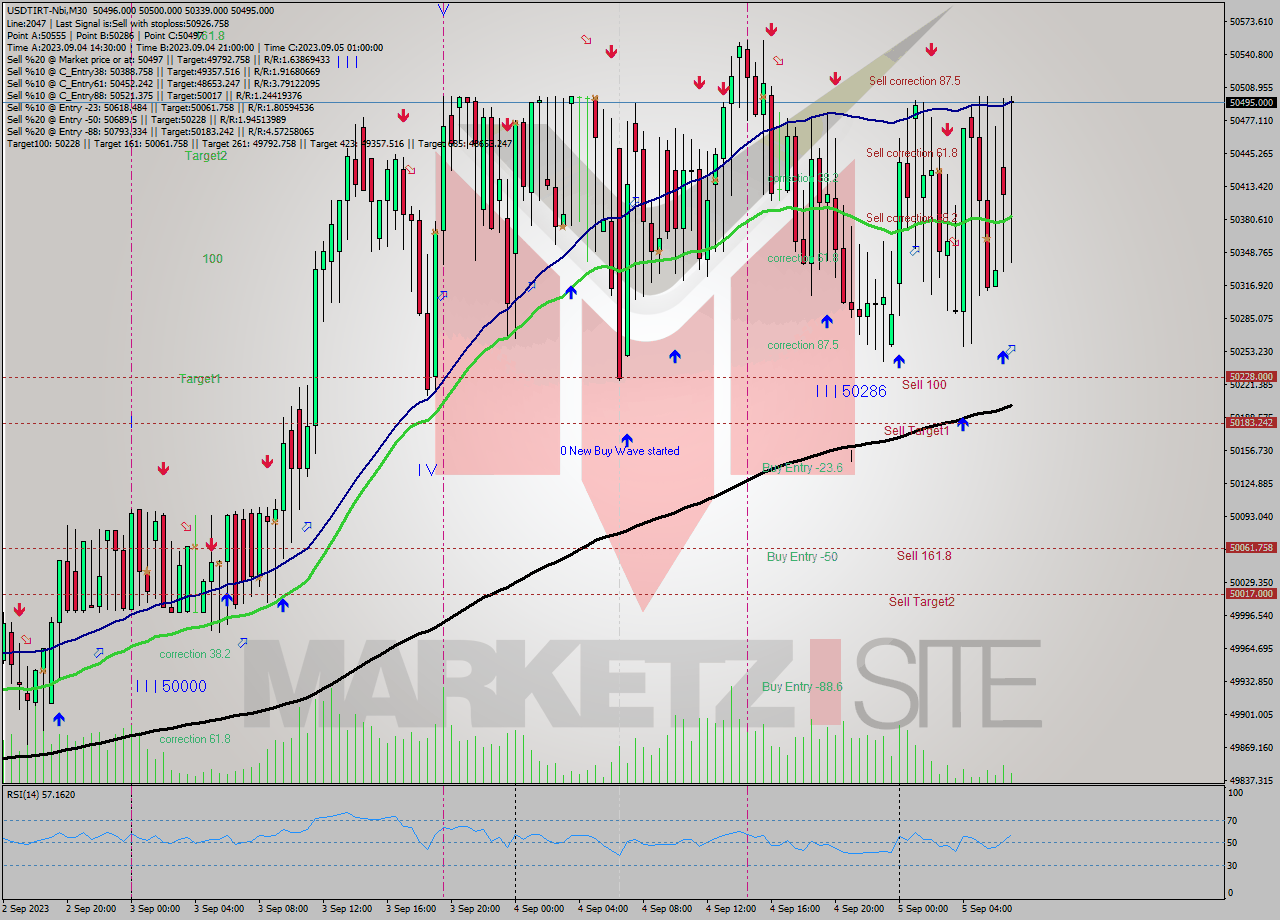Screen dimensions: 1280x920
Task: Select the 'Sell %10 @ Entry -23' line
Action: tap(160, 108)
